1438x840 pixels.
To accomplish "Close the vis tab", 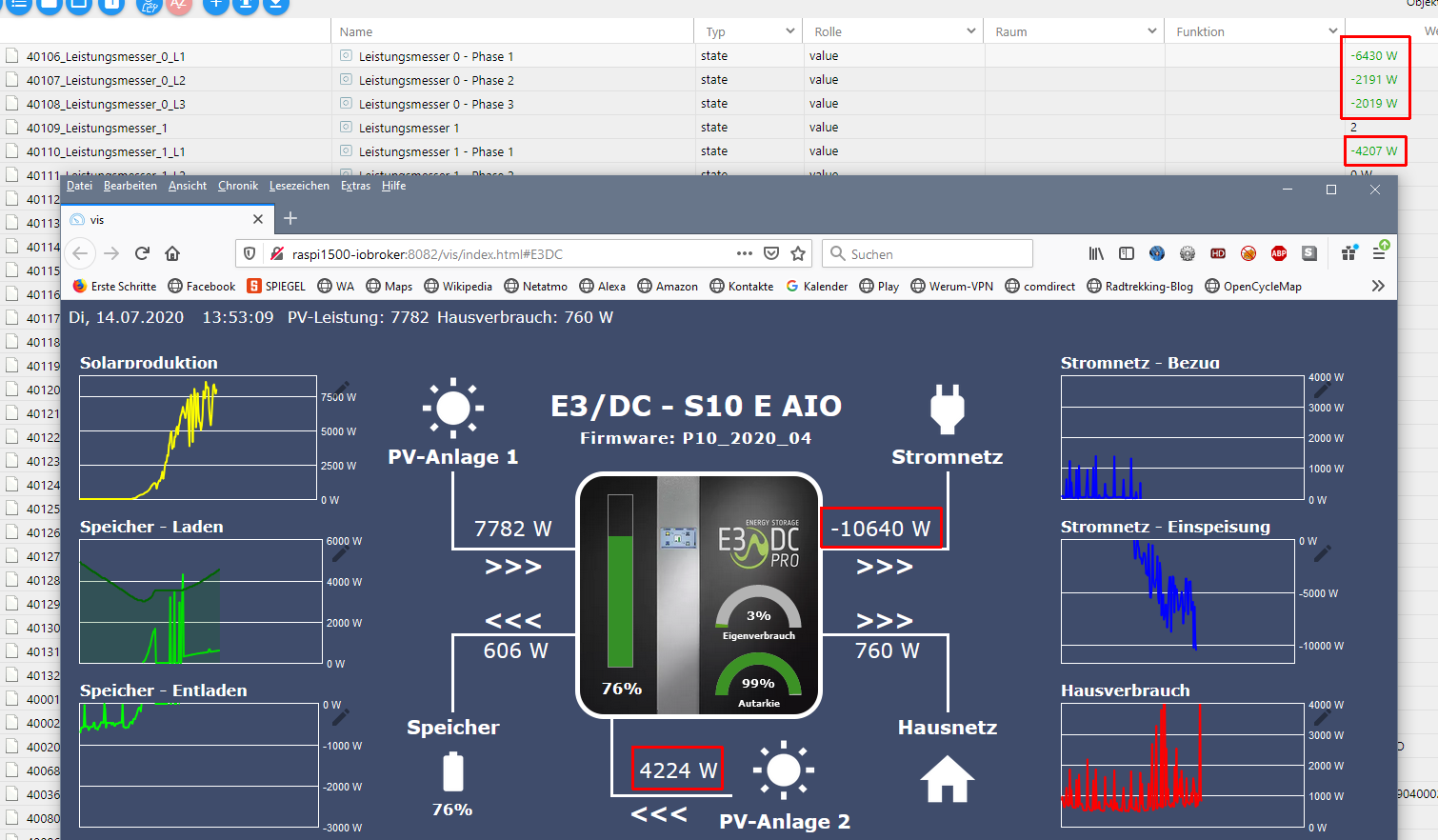I will 258,219.
